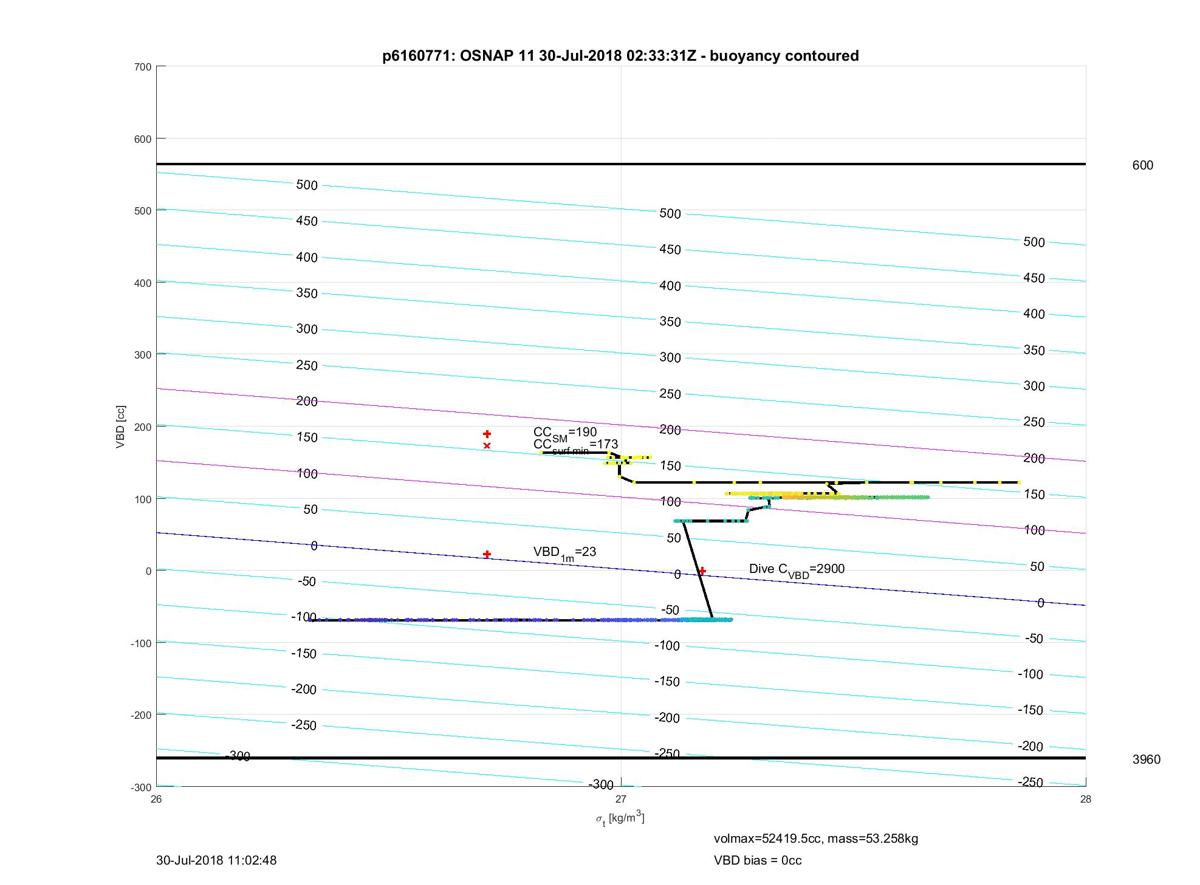The image size is (1200, 885).
Task: Click the red plus marker left of Dive C VBD
Action: [x=702, y=571]
